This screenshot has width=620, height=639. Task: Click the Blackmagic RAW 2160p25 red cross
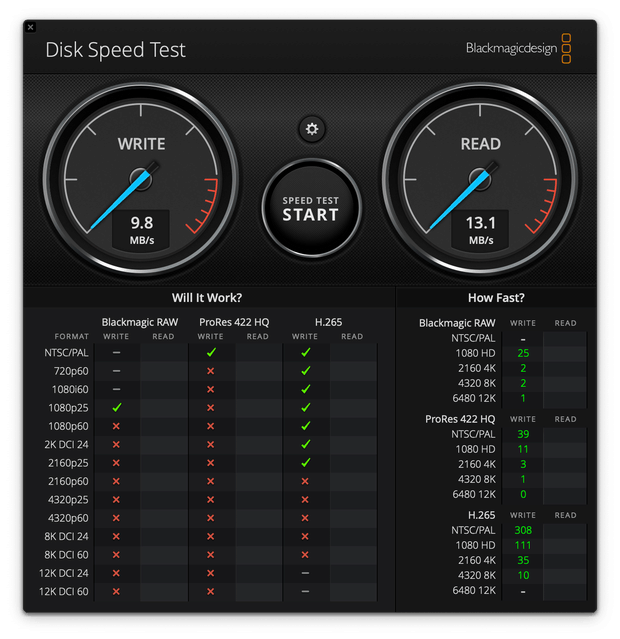116,463
